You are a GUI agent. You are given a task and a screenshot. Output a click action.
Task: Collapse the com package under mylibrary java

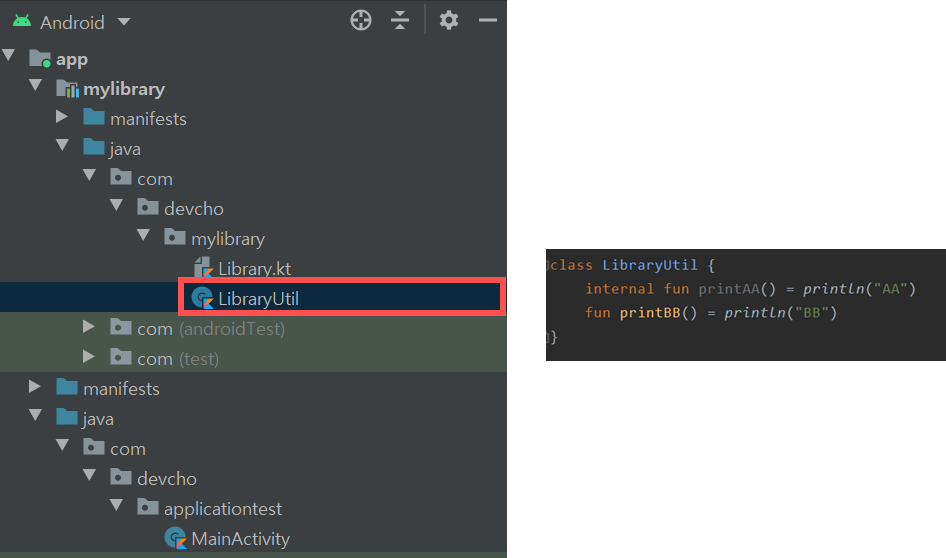[89, 176]
